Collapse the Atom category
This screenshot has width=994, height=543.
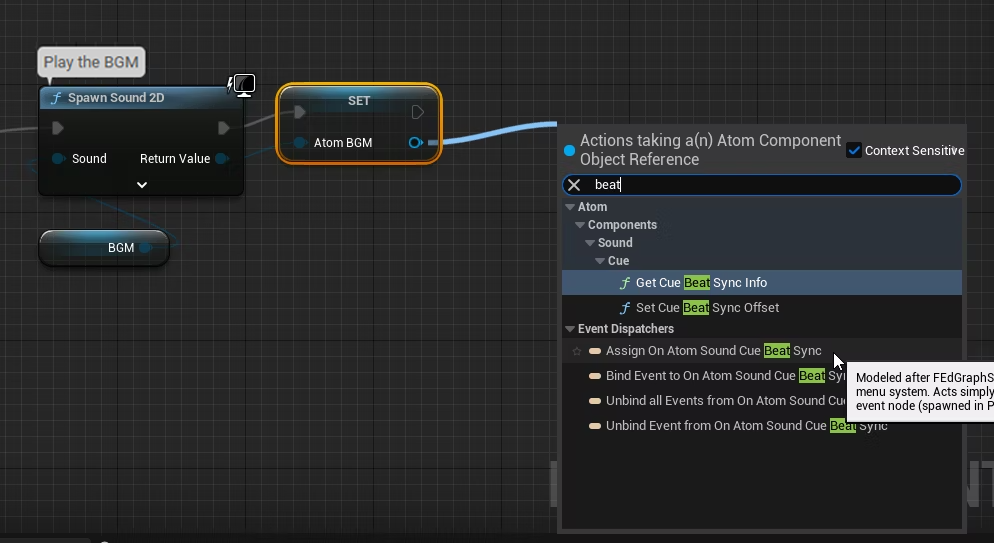click(570, 207)
